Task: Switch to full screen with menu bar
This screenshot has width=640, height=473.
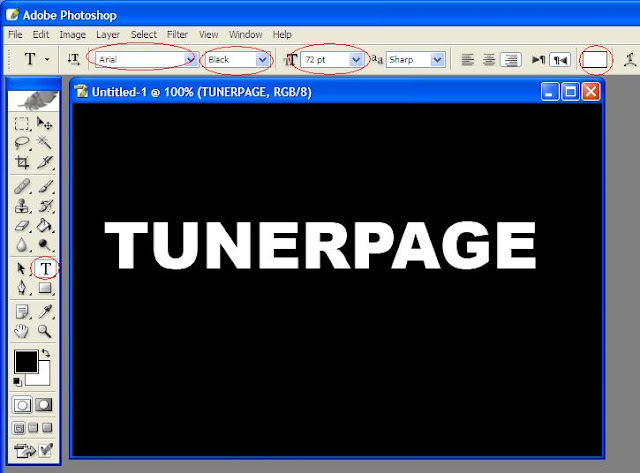Action: pos(33,428)
